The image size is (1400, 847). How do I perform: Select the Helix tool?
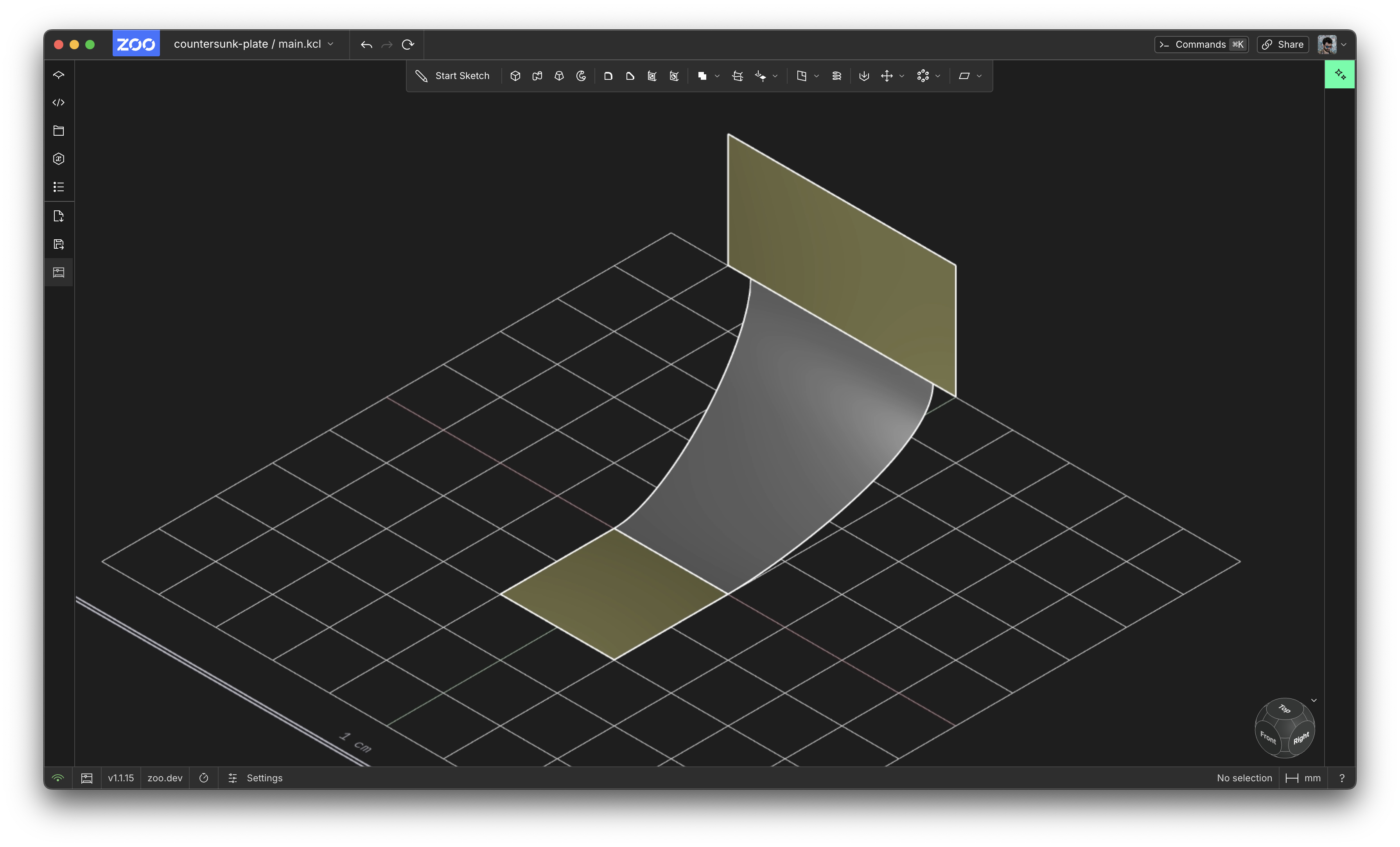pyautogui.click(x=836, y=75)
